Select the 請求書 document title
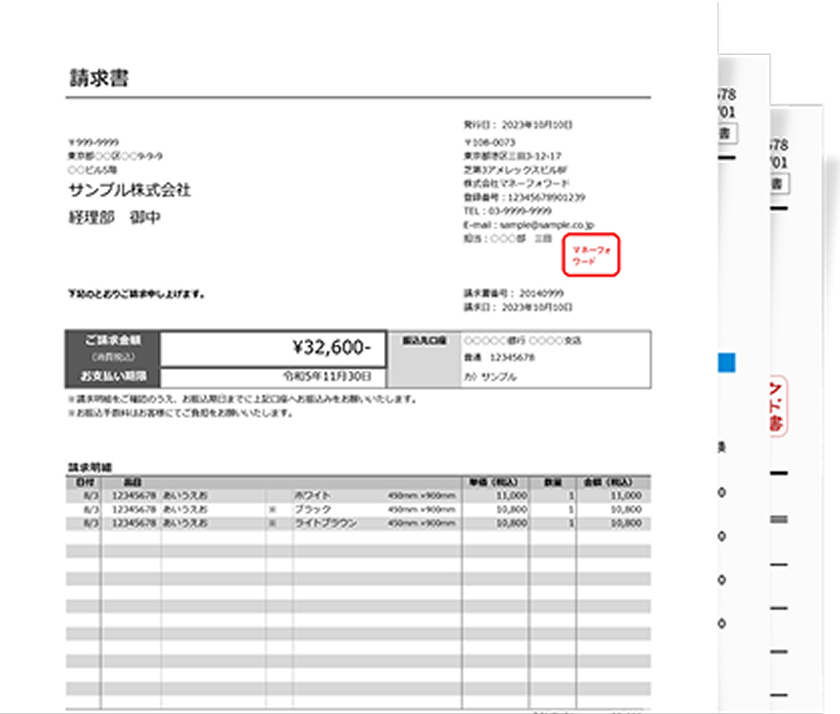 [x=100, y=76]
